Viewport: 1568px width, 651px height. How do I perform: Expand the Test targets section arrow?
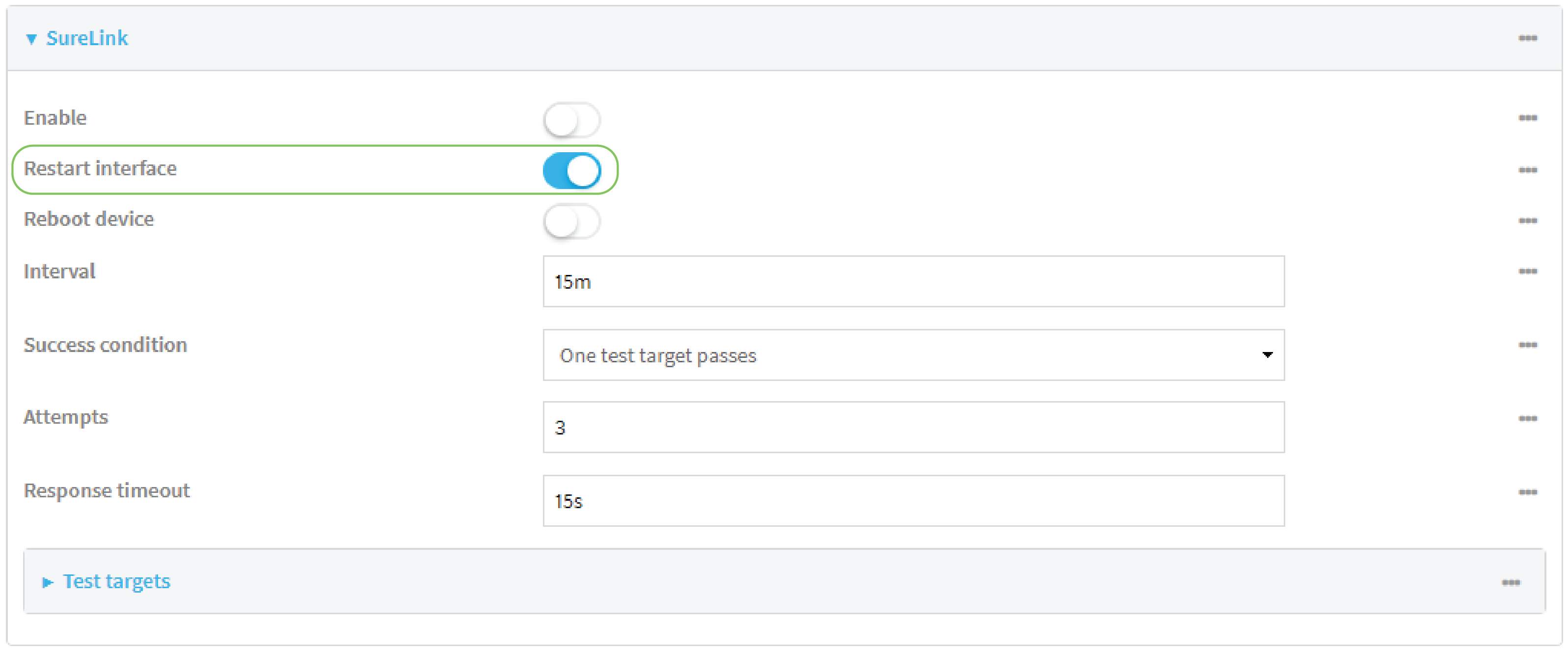pyautogui.click(x=47, y=583)
